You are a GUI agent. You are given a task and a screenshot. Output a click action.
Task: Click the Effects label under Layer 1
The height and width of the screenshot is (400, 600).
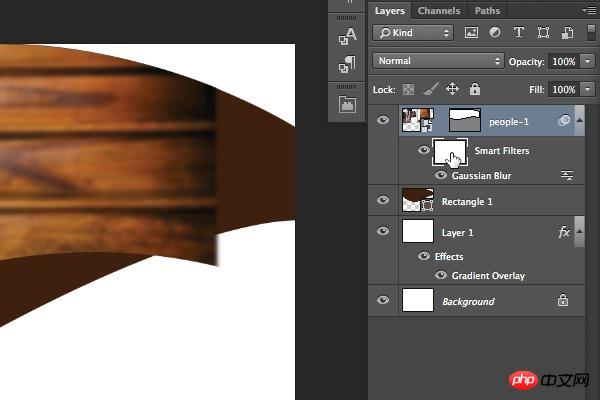449,256
